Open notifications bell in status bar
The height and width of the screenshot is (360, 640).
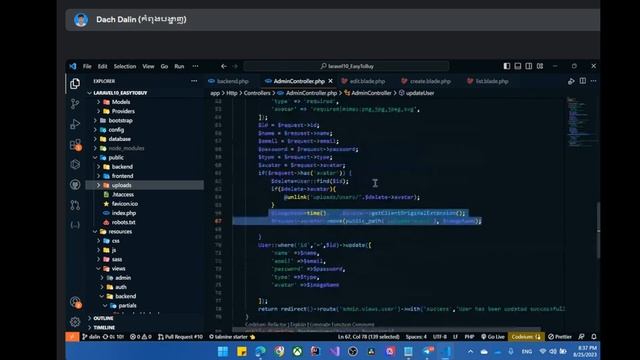pos(594,337)
